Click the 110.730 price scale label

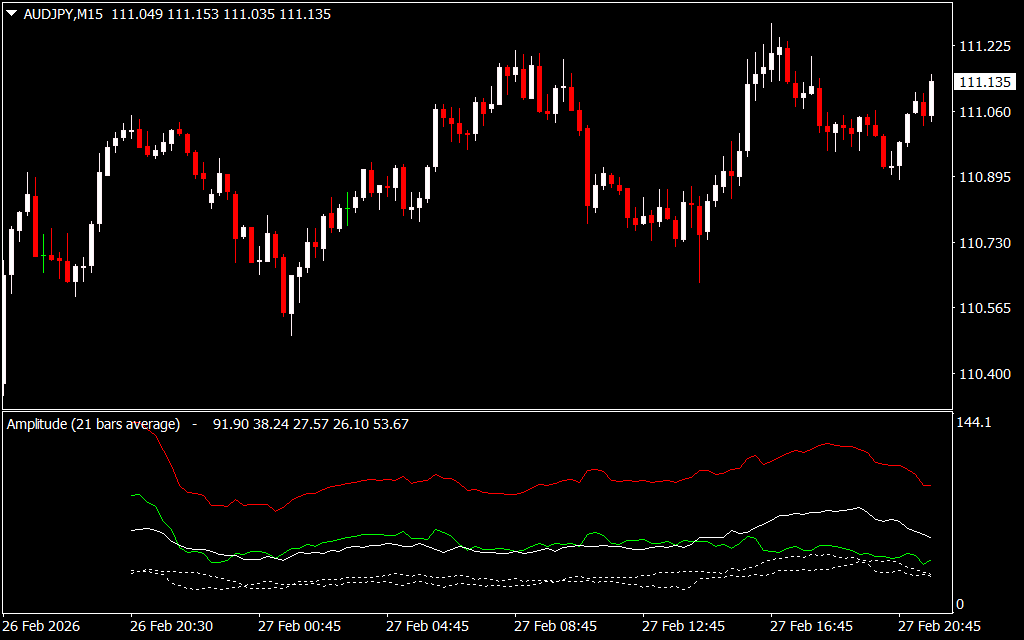pos(983,244)
